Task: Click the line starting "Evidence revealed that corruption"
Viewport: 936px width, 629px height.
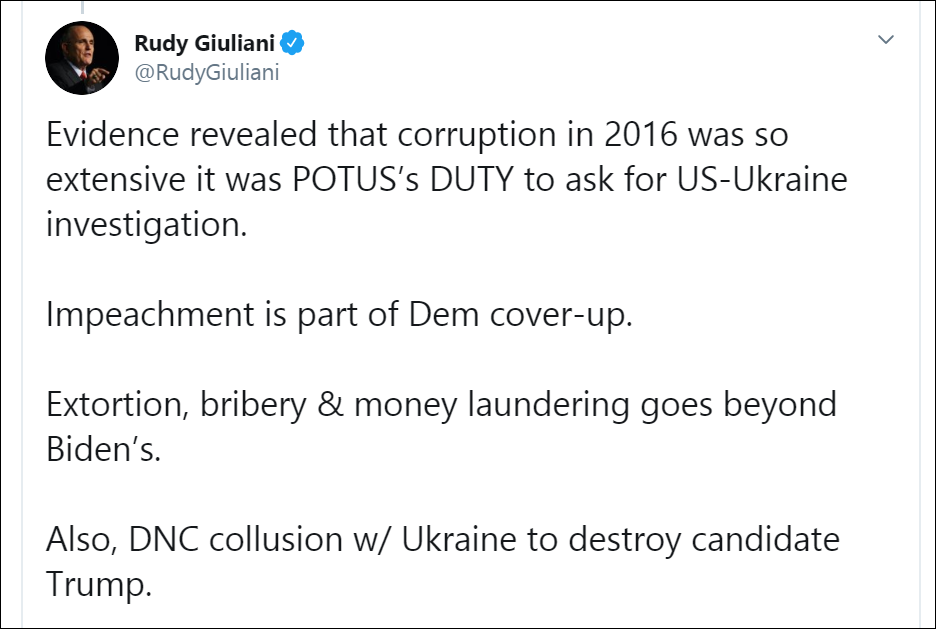Action: (x=418, y=135)
